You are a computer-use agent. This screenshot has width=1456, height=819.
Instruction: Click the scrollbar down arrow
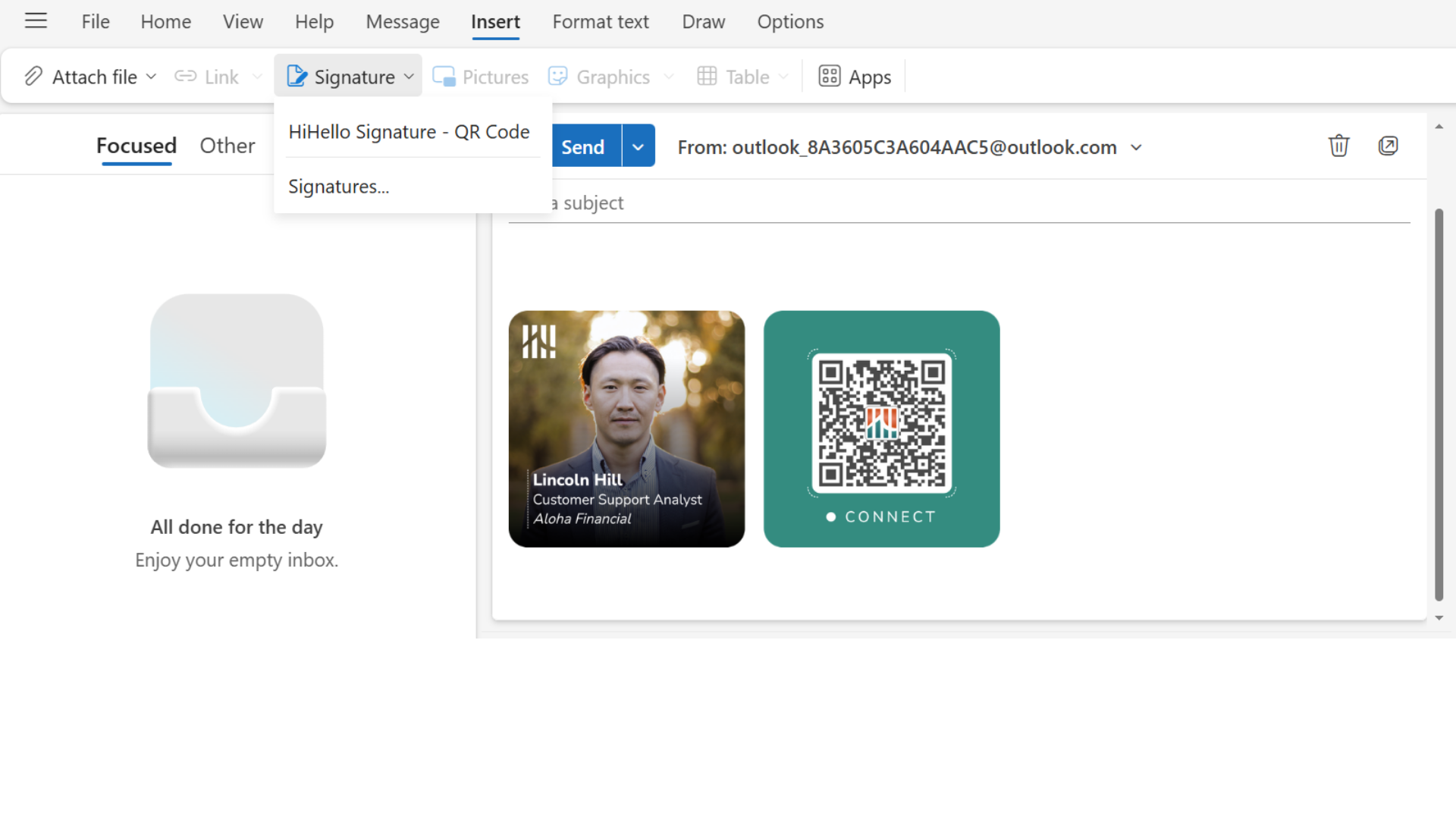(x=1439, y=618)
